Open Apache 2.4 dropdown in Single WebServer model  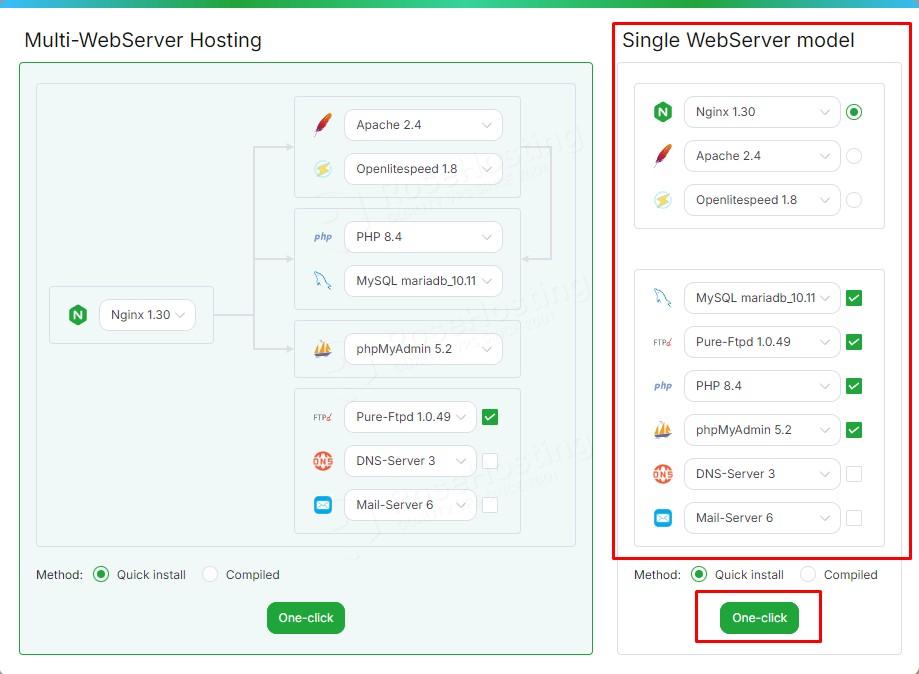[762, 156]
